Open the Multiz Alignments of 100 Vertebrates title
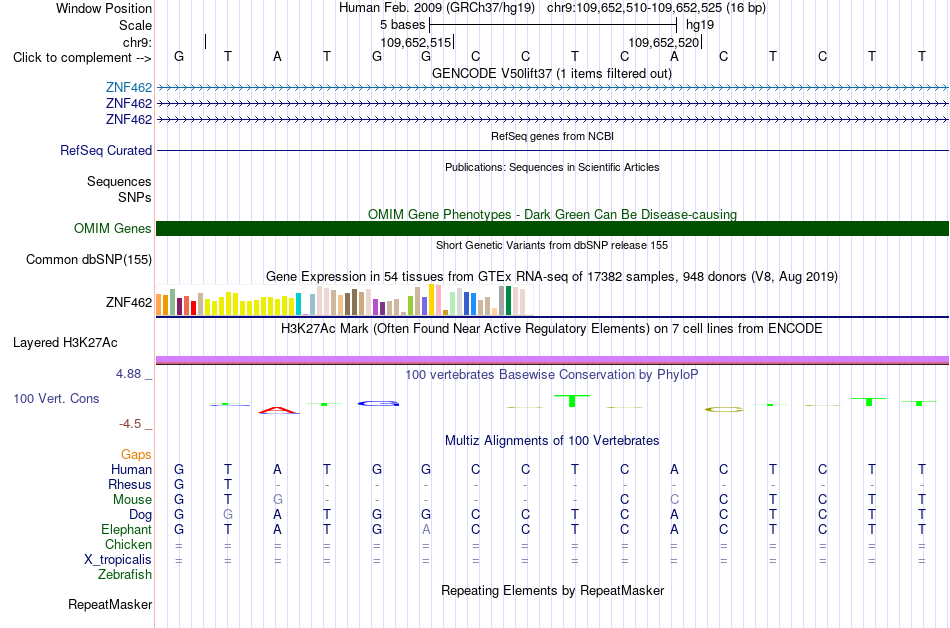Image resolution: width=950 pixels, height=628 pixels. (552, 441)
